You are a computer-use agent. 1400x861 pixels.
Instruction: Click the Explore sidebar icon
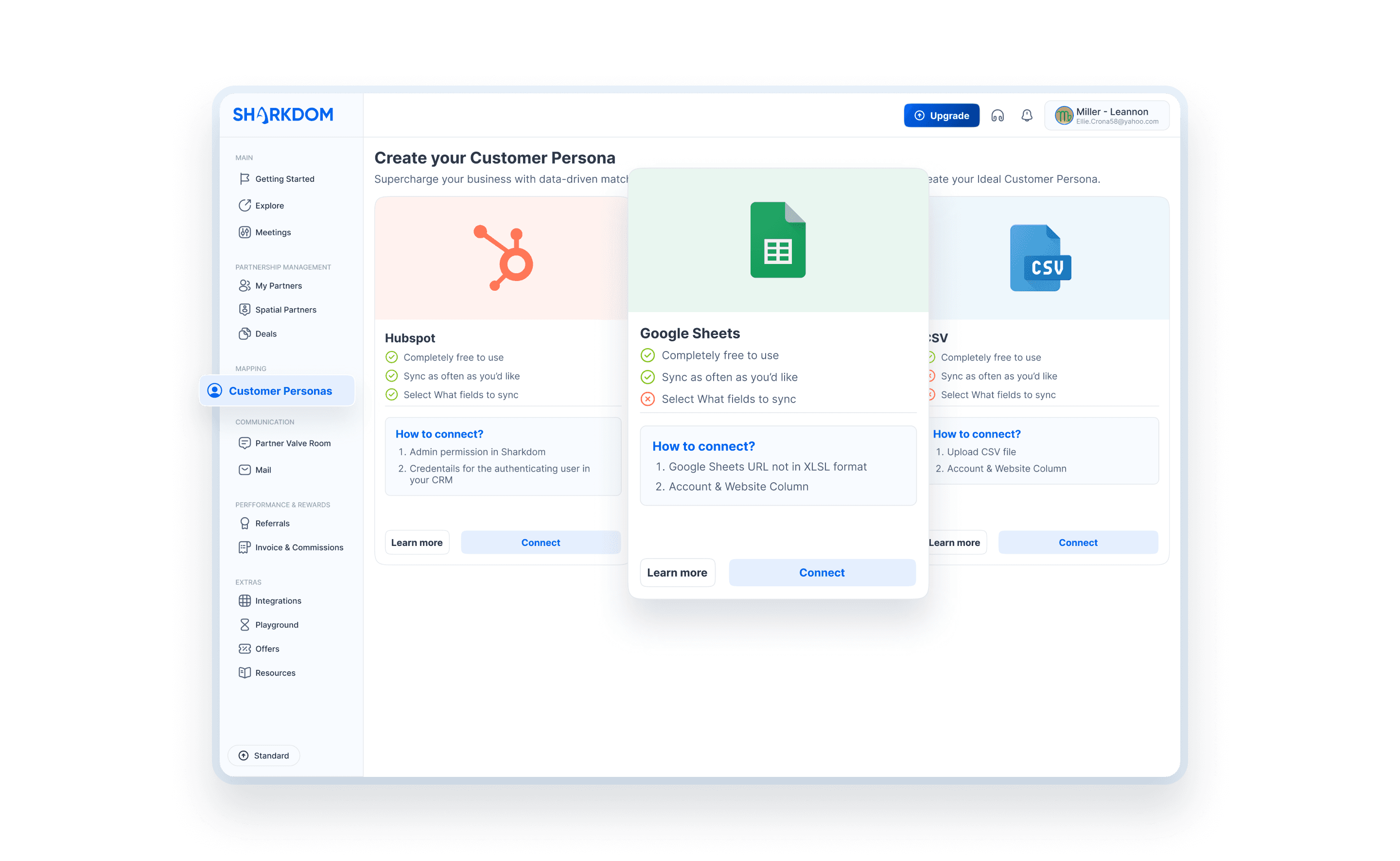tap(245, 206)
